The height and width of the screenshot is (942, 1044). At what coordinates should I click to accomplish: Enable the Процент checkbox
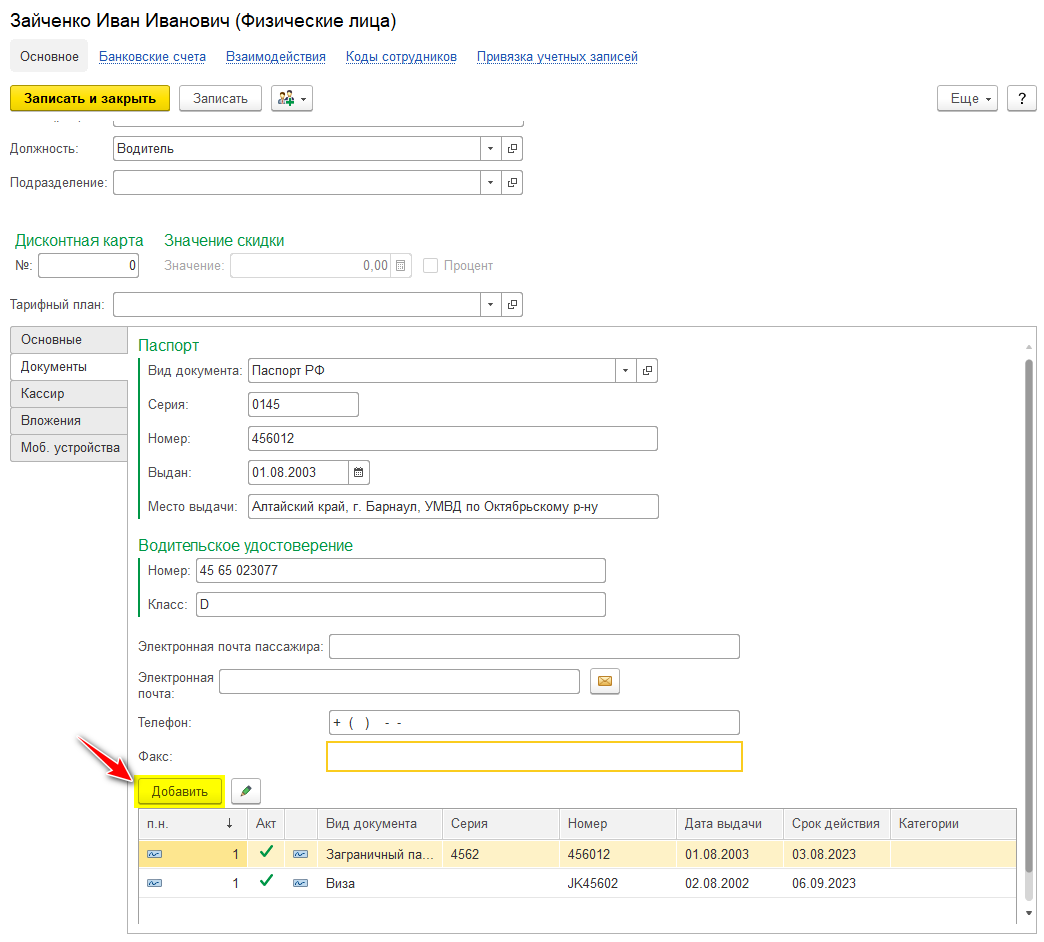pos(431,266)
